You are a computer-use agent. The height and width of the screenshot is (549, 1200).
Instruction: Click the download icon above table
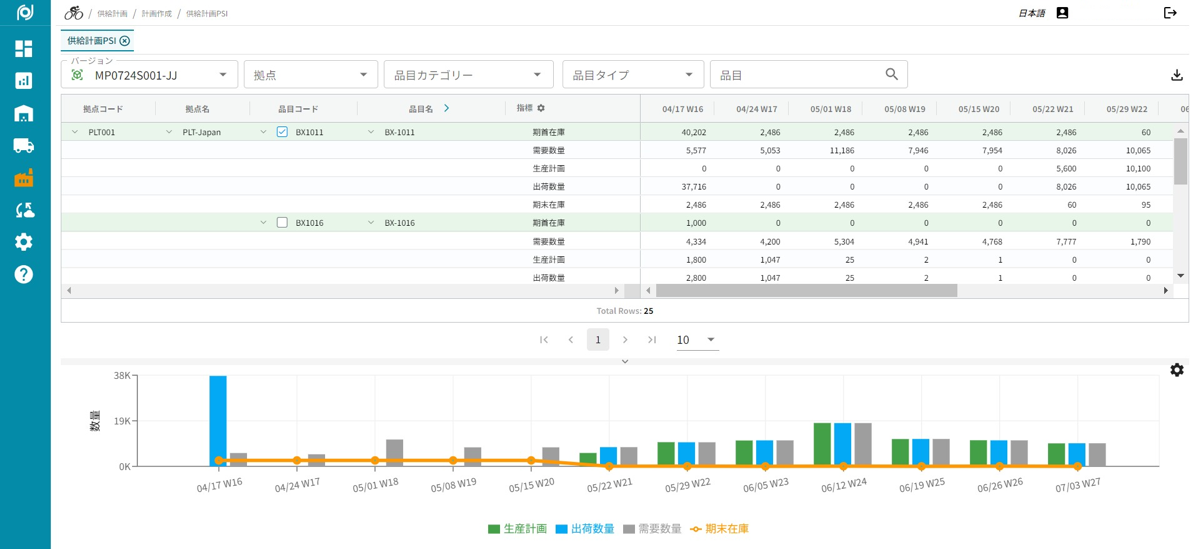tap(1176, 75)
